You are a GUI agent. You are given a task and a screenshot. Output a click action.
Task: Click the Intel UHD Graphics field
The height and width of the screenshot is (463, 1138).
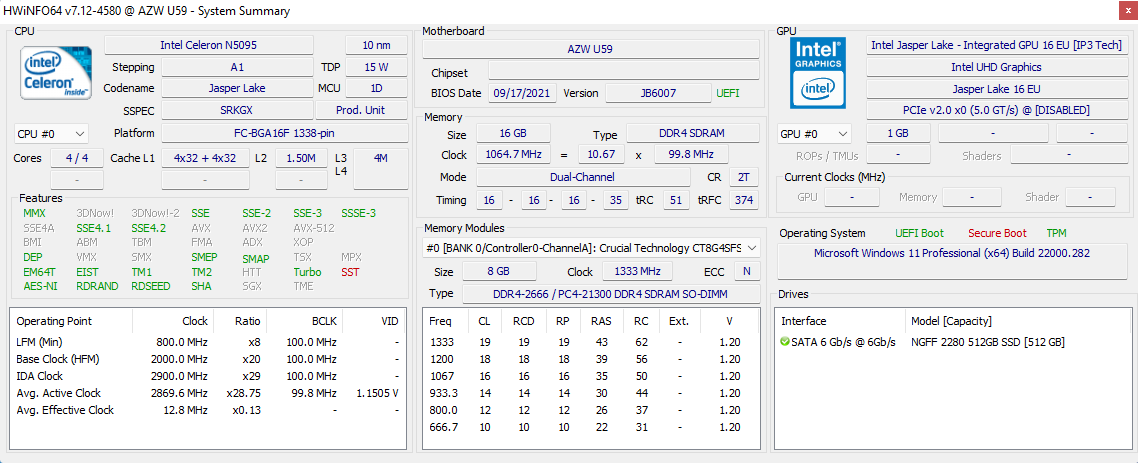(996, 67)
